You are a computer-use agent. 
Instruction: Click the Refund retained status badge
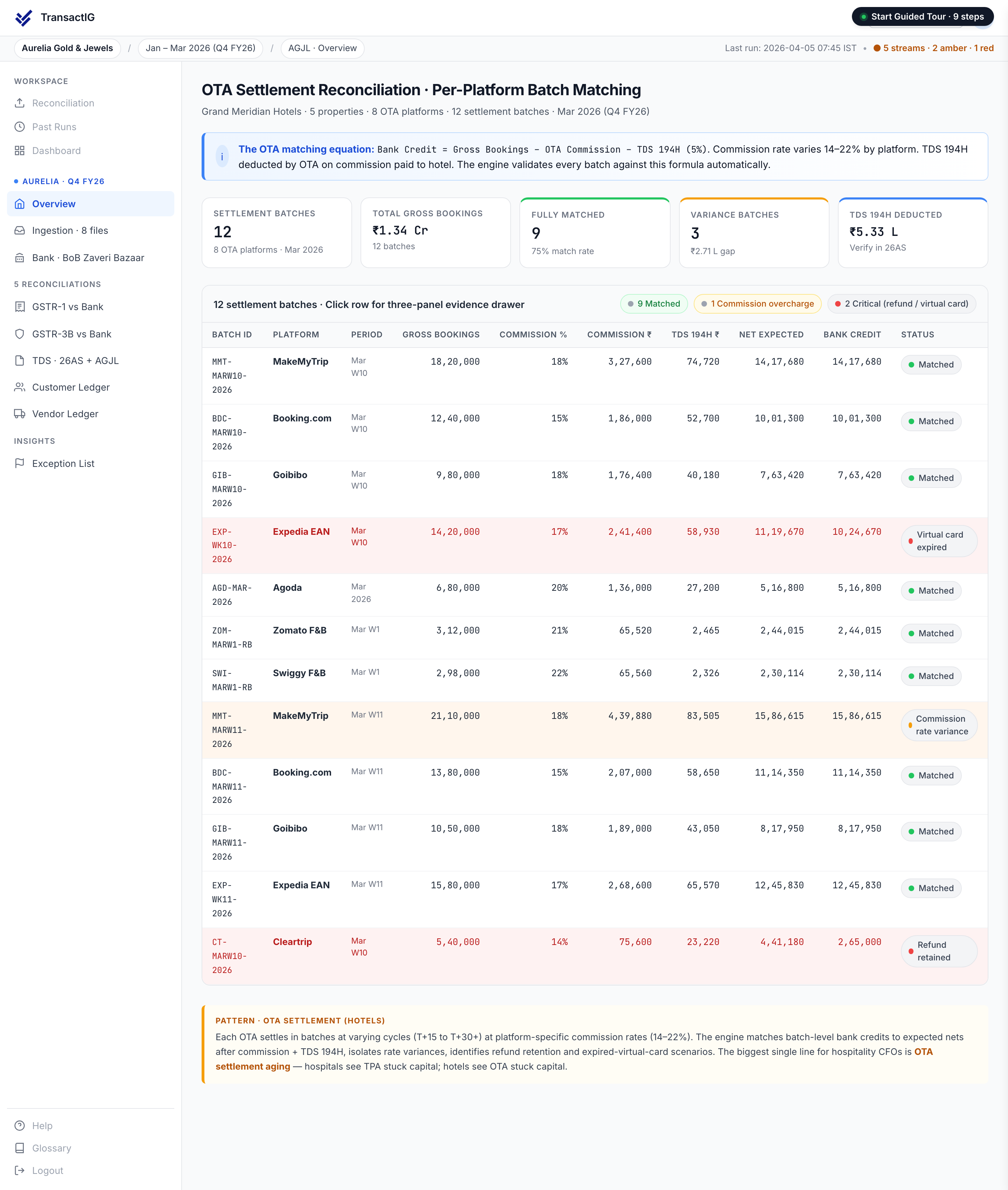(x=939, y=951)
